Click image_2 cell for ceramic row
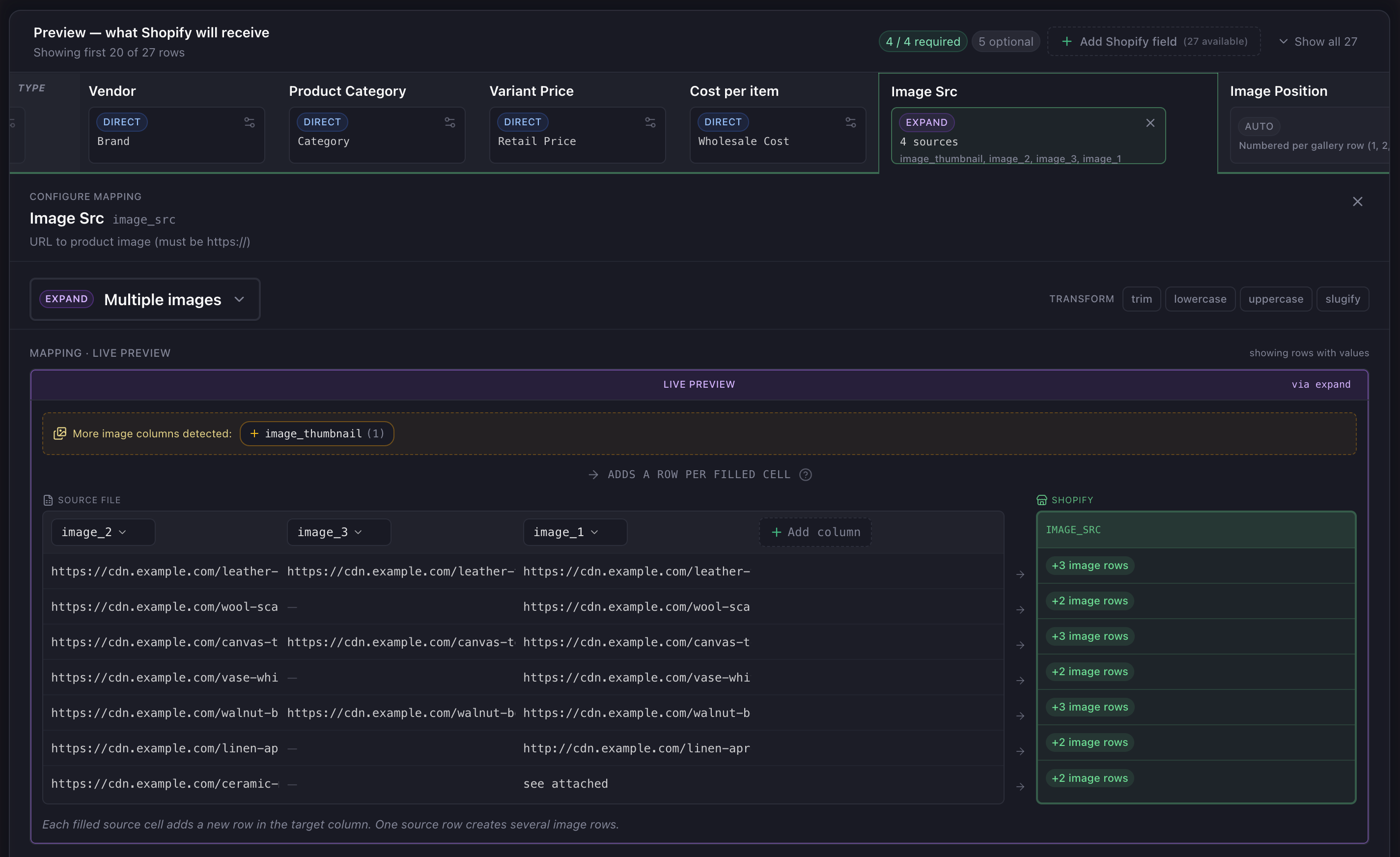This screenshot has width=1400, height=857. click(165, 784)
